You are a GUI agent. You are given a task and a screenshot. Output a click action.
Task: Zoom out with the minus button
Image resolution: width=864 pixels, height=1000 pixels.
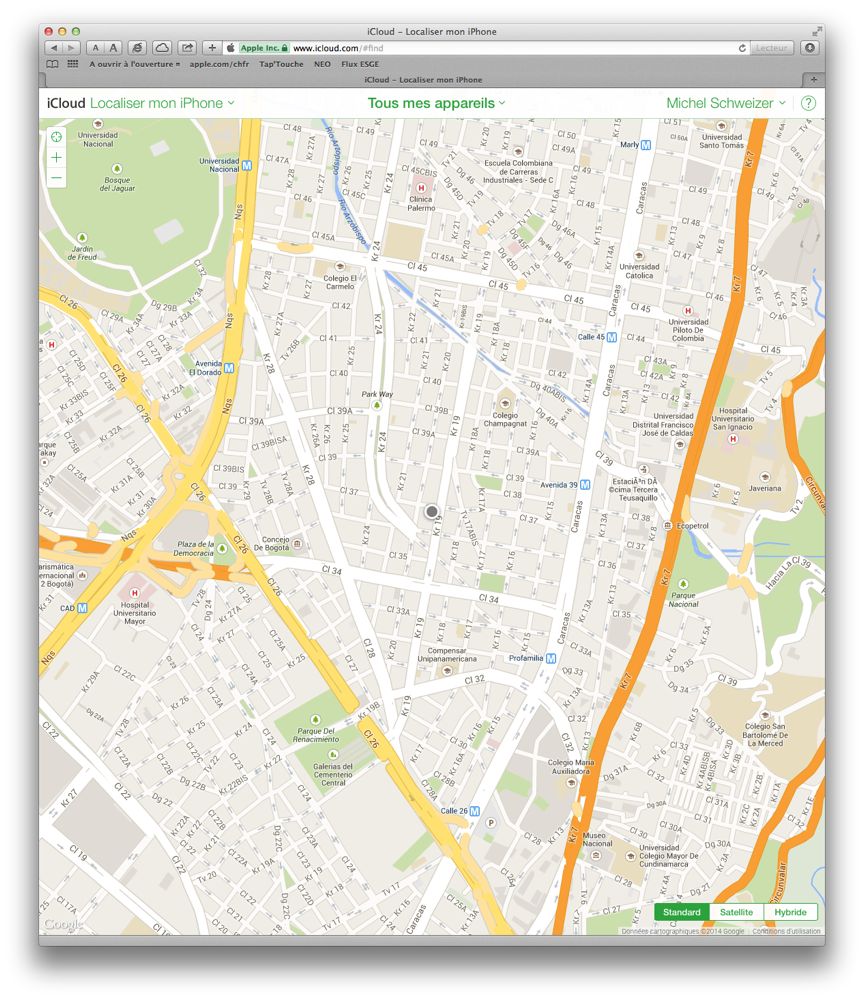pos(56,178)
